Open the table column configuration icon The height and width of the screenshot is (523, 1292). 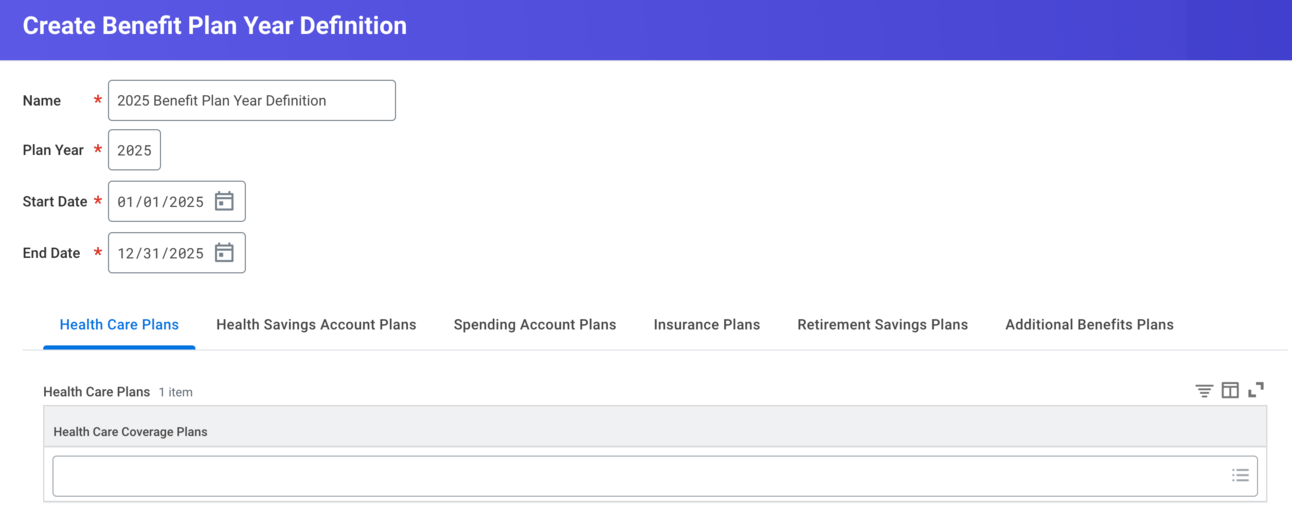click(1230, 391)
